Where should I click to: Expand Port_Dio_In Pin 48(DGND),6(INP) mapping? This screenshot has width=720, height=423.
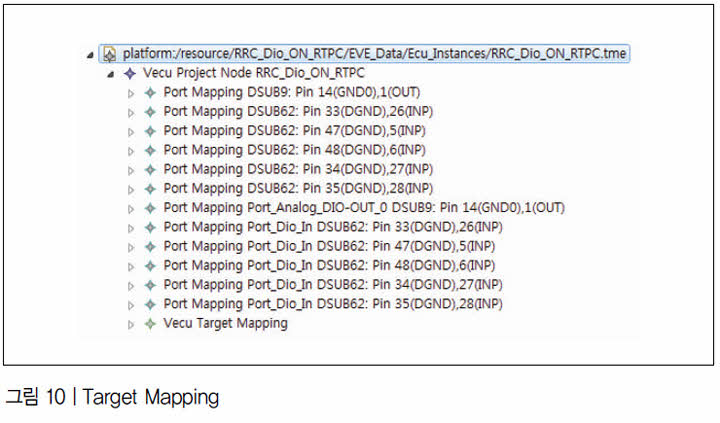(x=131, y=267)
